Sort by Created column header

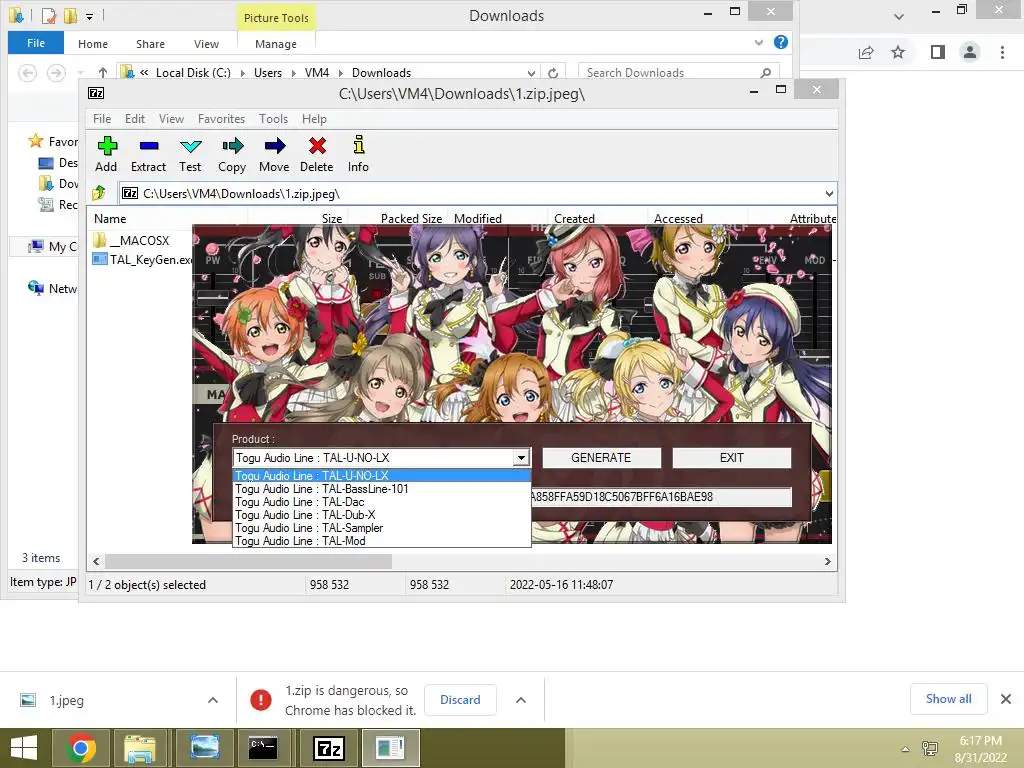(575, 219)
